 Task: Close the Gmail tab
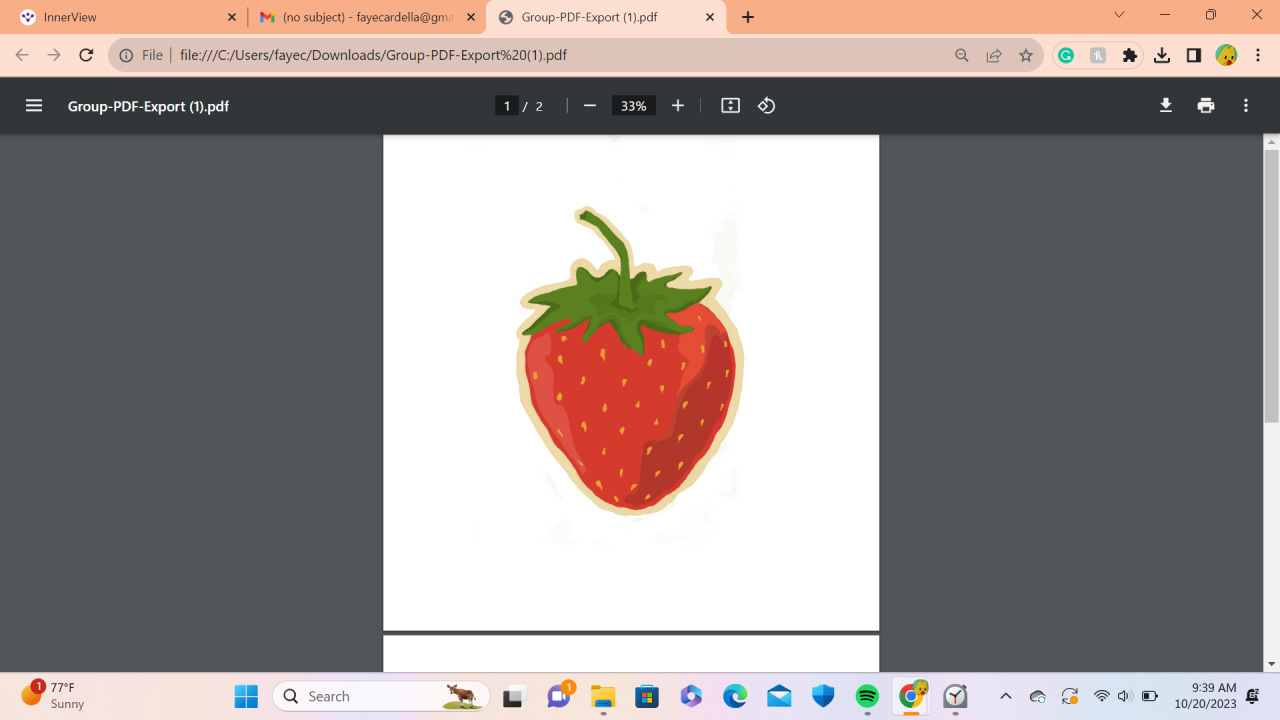point(471,17)
